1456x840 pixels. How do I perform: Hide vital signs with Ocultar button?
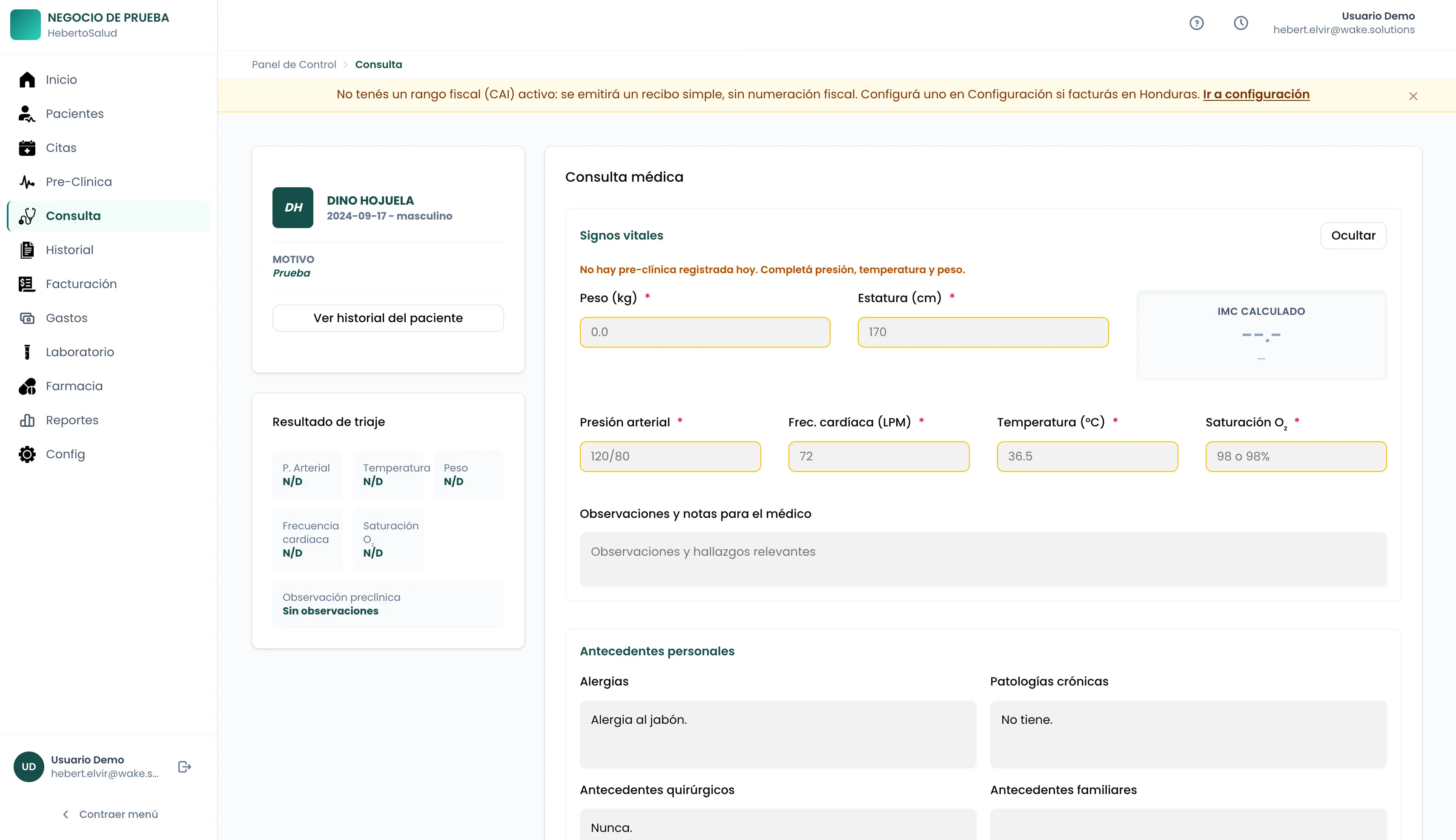(1353, 235)
